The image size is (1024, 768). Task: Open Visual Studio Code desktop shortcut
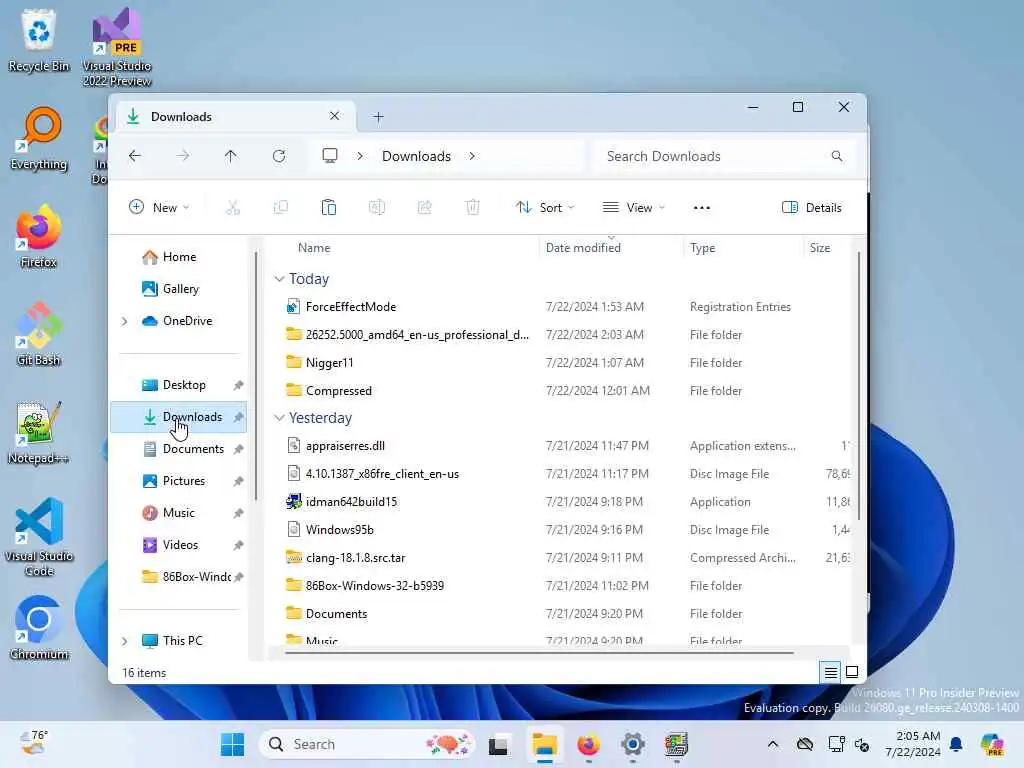pyautogui.click(x=39, y=537)
